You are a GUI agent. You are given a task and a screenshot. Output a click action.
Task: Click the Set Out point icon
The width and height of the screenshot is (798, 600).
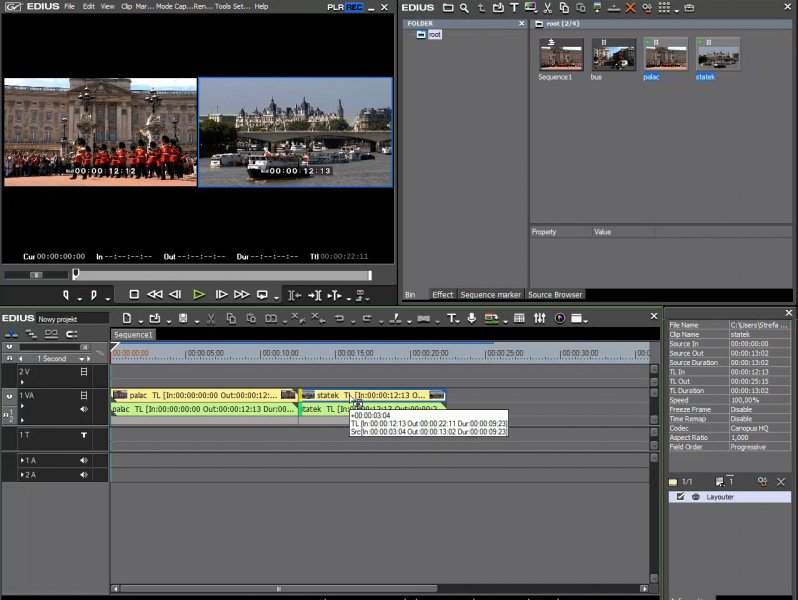pyautogui.click(x=93, y=295)
